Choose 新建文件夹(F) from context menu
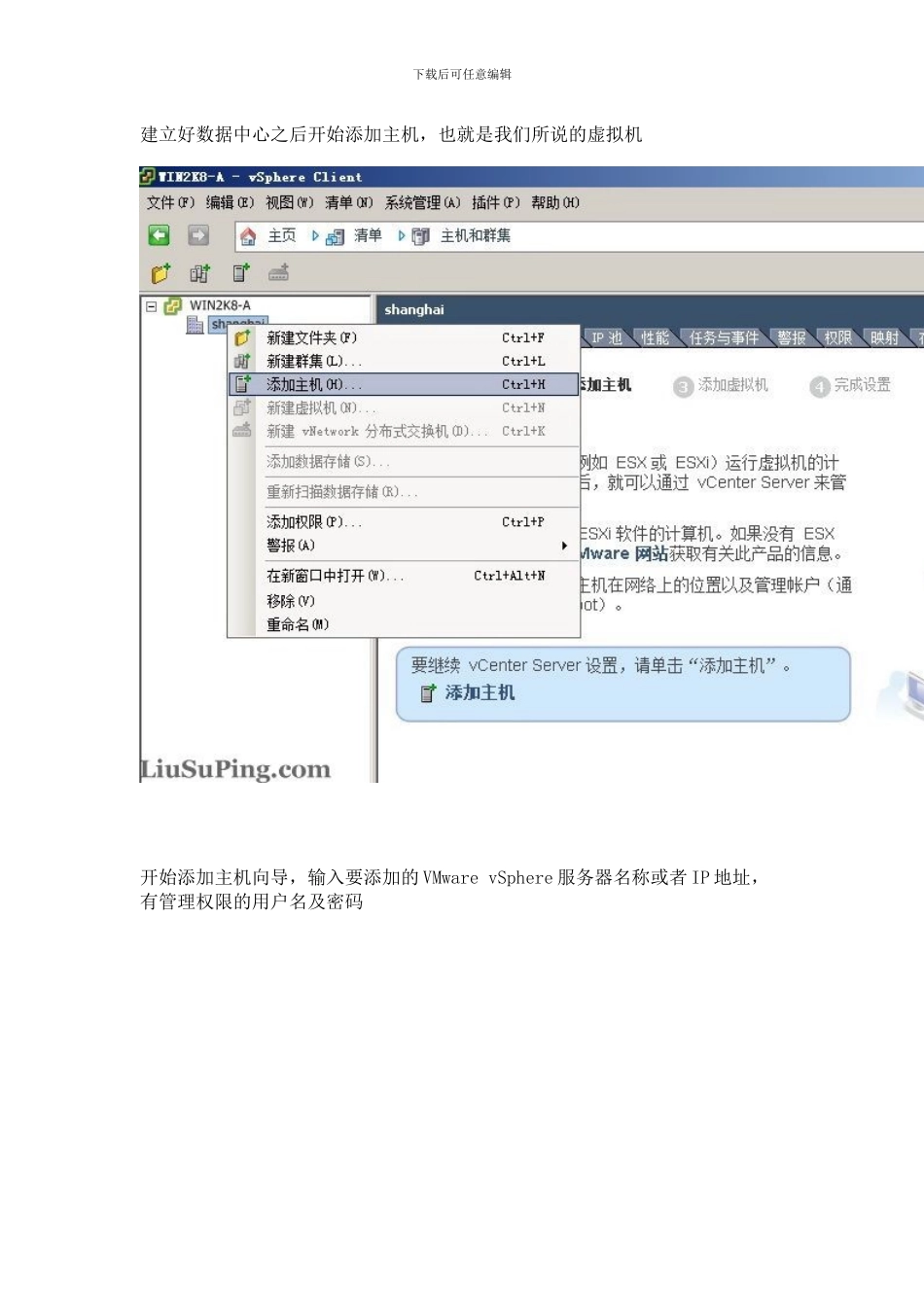 tap(404, 337)
